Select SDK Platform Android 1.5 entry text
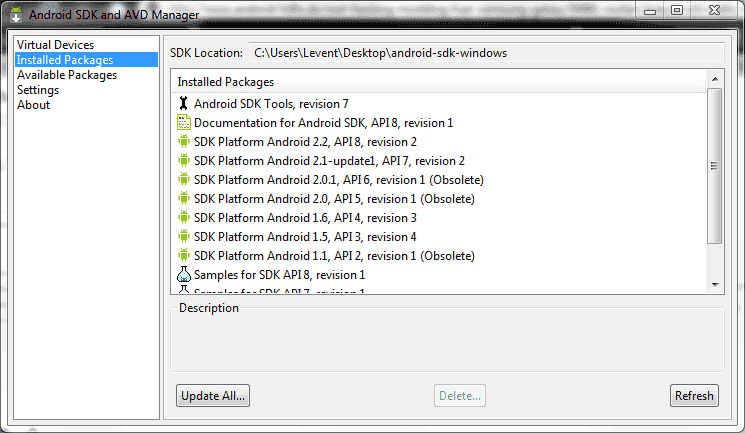 [x=305, y=237]
